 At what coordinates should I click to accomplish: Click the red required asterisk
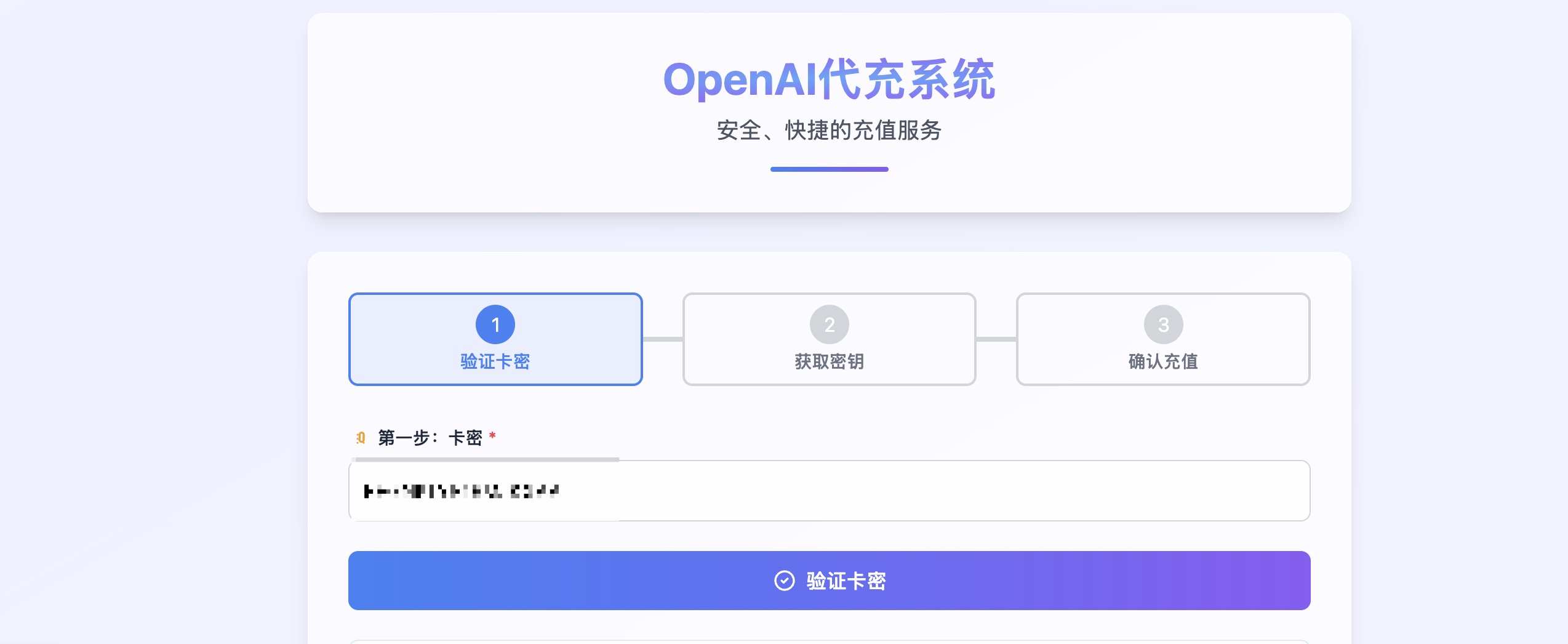point(492,436)
